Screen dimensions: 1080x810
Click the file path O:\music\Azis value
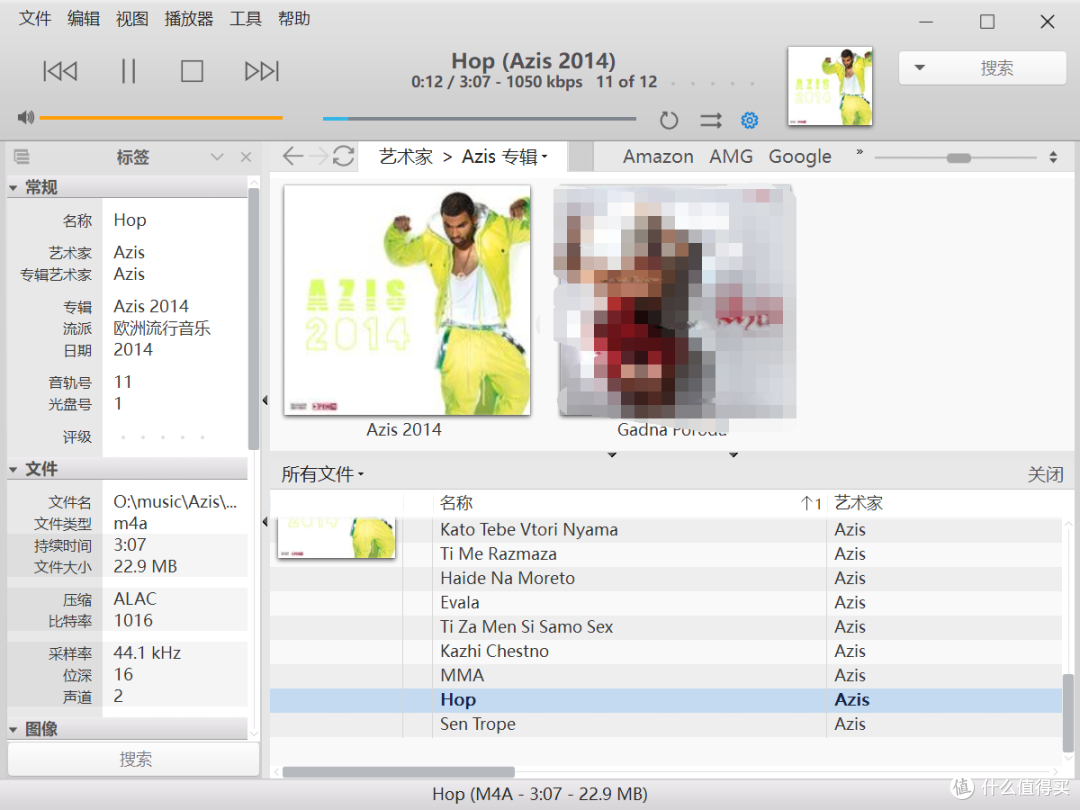[175, 501]
